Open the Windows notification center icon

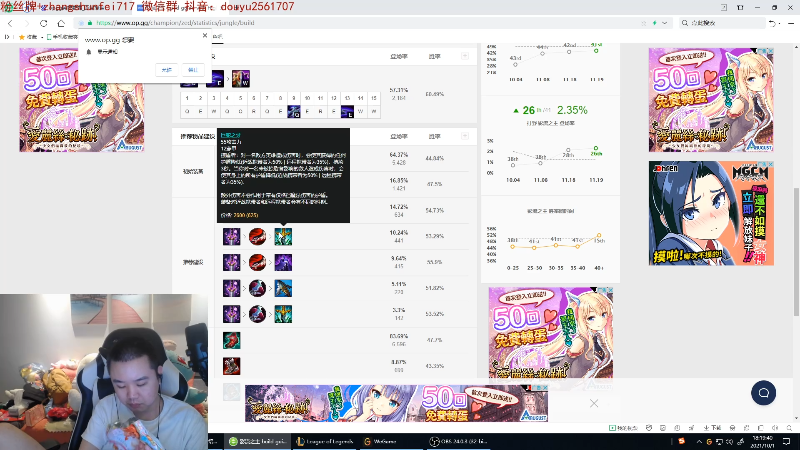click(786, 441)
